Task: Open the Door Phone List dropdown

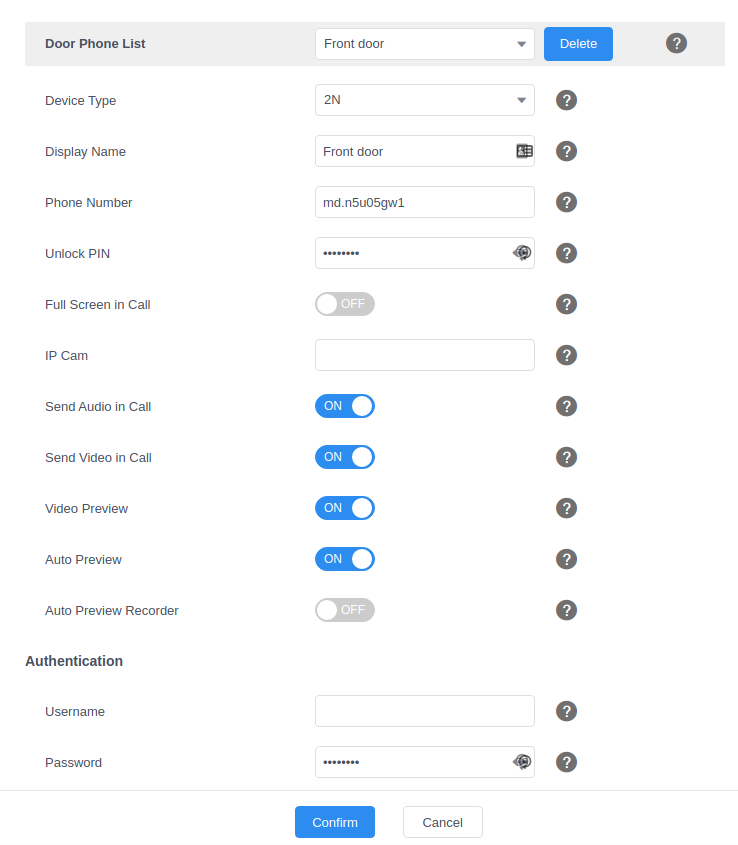Action: coord(424,44)
